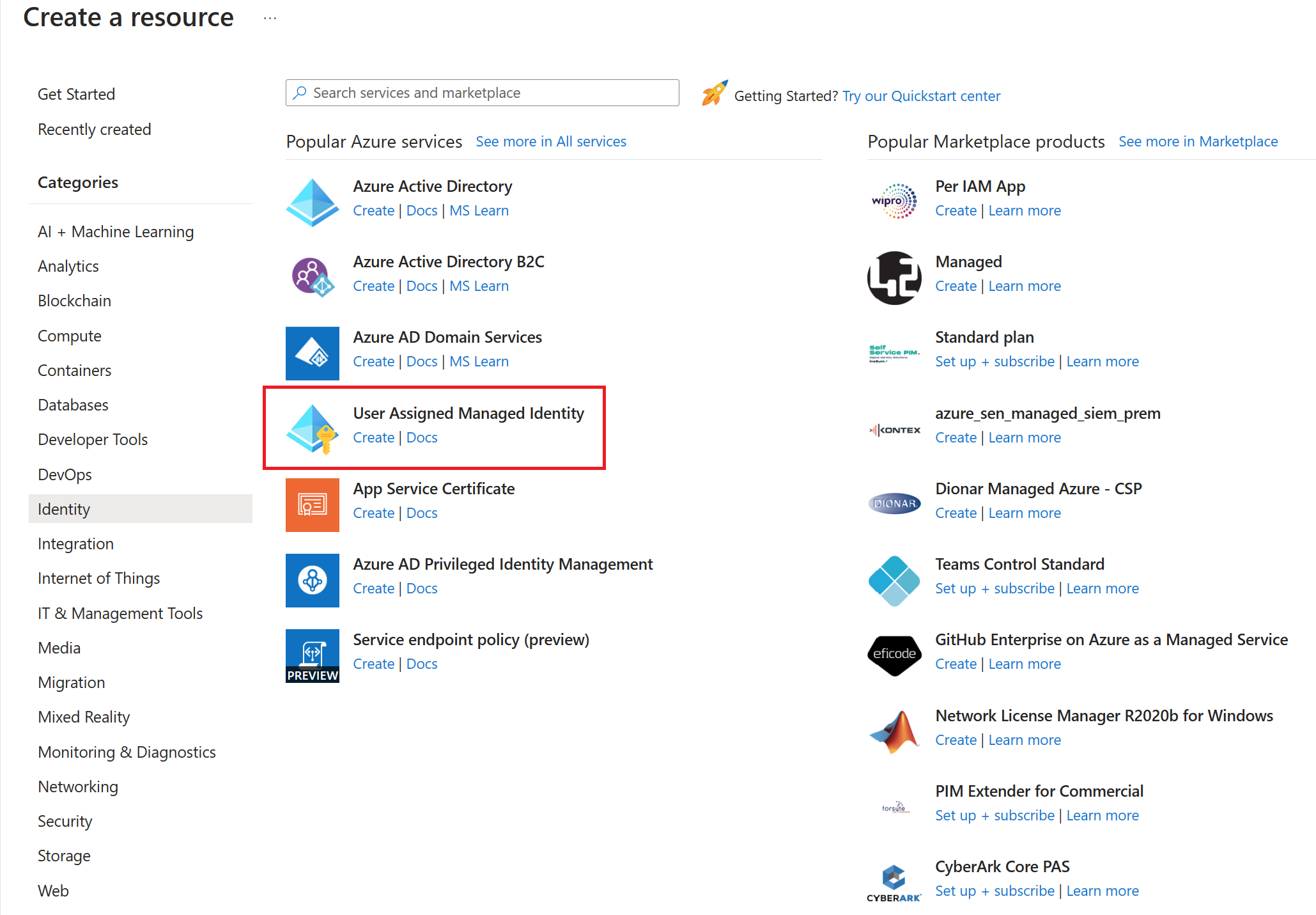The height and width of the screenshot is (915, 1316).
Task: Click the Azure Active Directory service icon
Action: point(312,201)
